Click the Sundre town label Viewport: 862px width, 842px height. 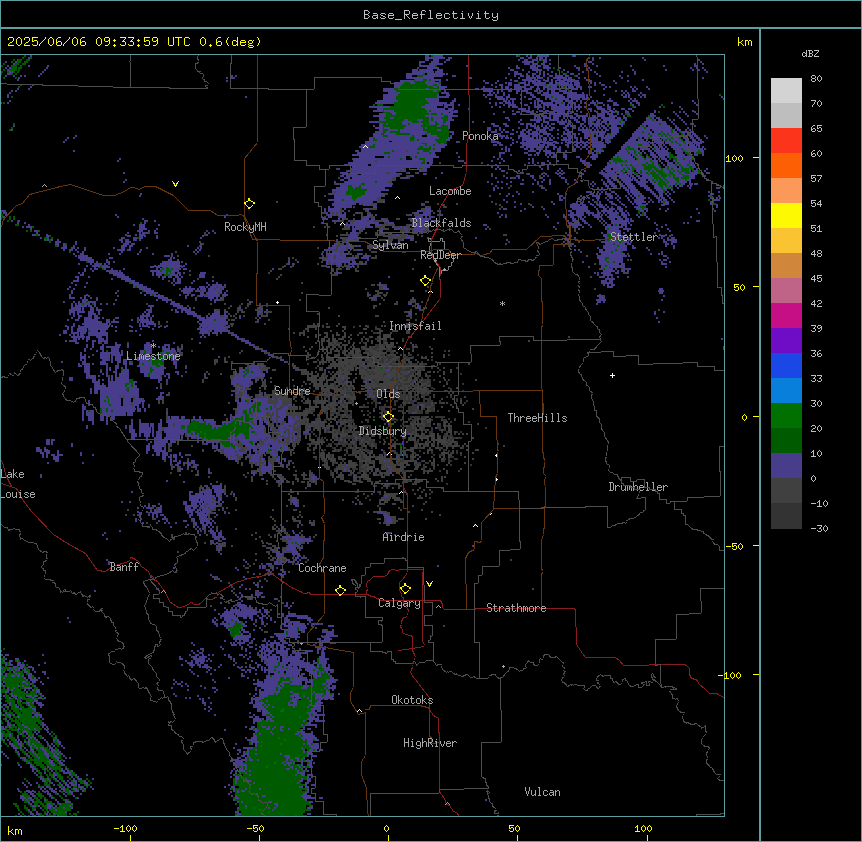pos(292,391)
